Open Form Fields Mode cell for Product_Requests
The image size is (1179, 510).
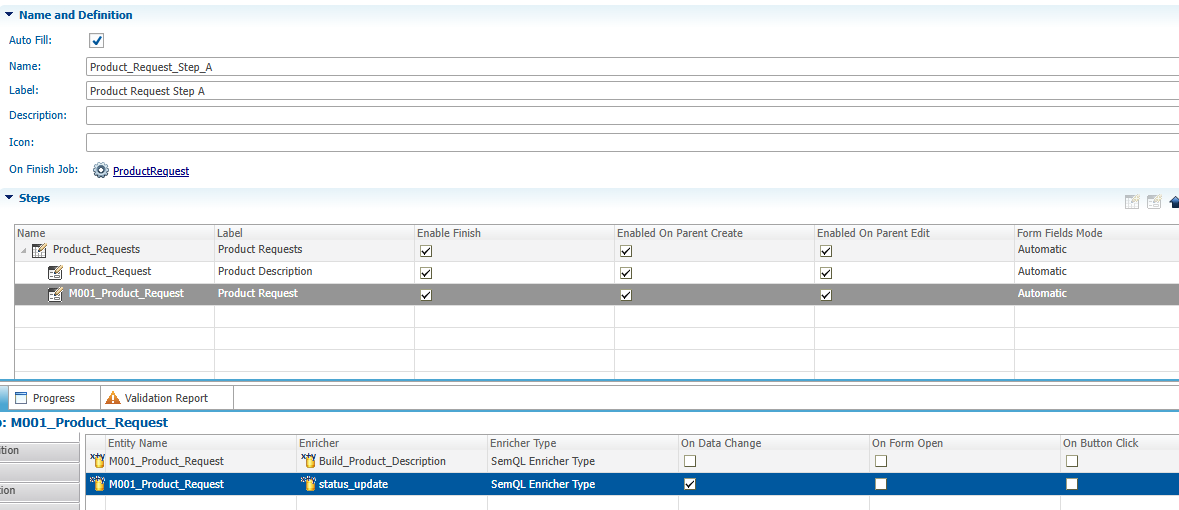coord(1097,250)
